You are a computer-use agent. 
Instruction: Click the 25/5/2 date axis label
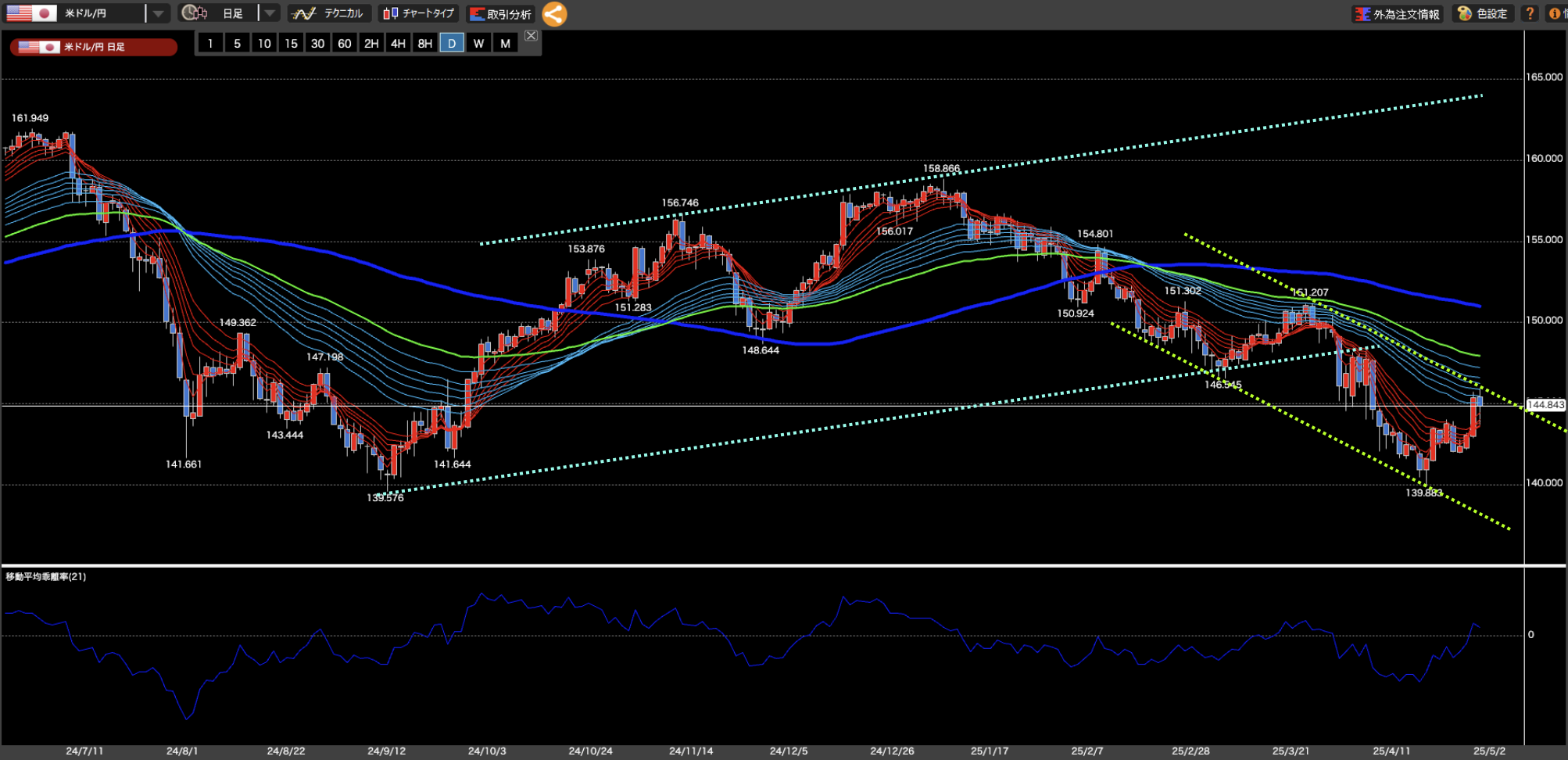[1489, 751]
